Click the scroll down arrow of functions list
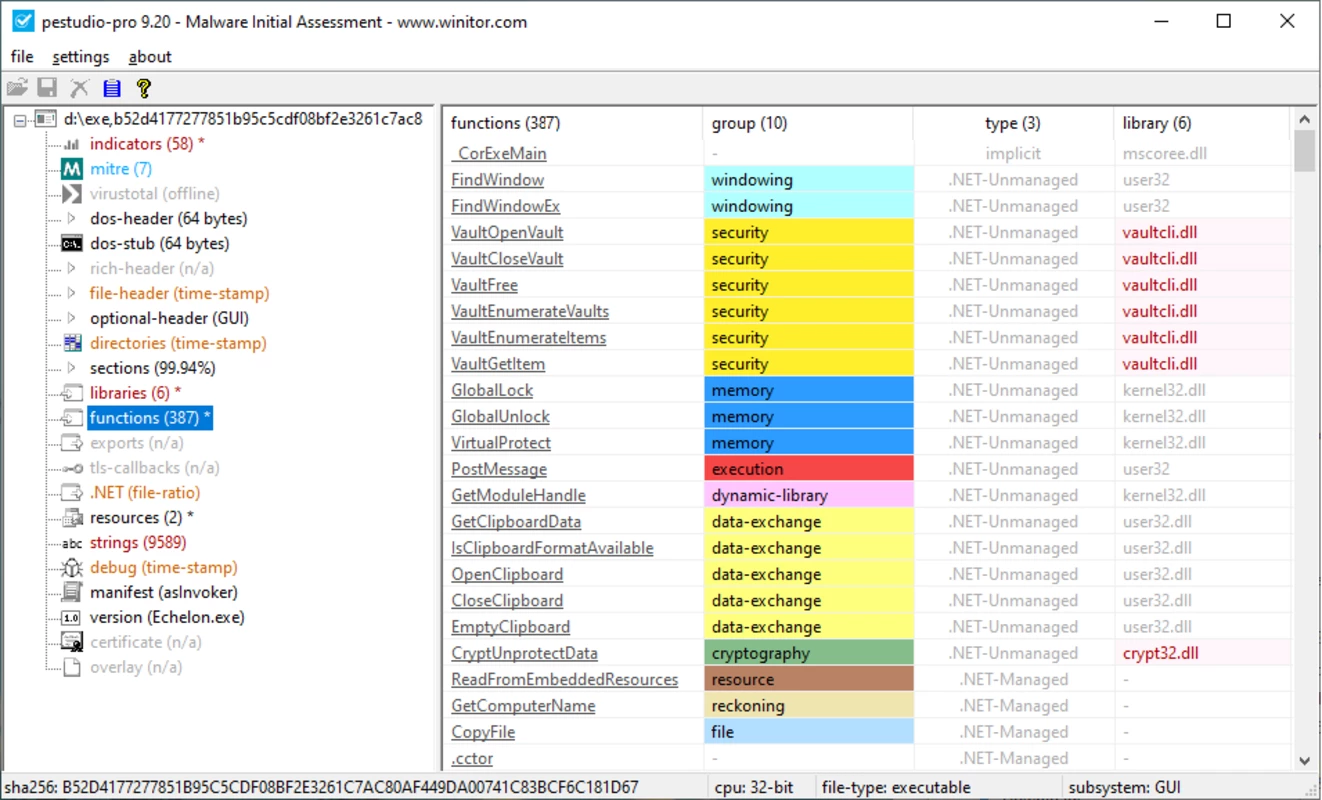Screen dimensions: 1322x800 tap(1304, 761)
